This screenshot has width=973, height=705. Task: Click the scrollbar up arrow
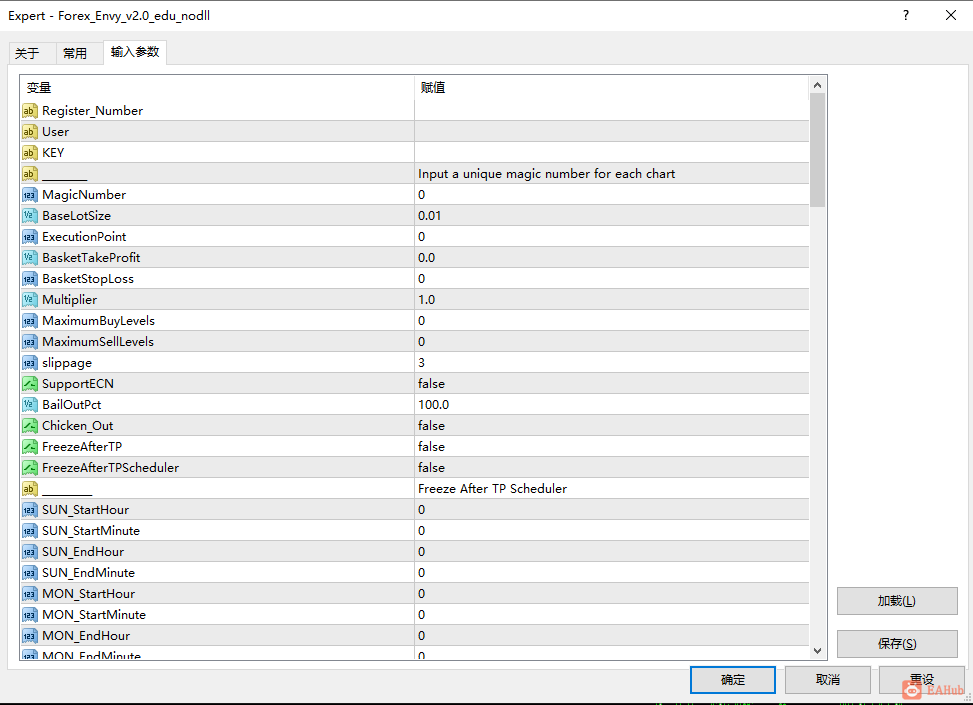[x=817, y=85]
